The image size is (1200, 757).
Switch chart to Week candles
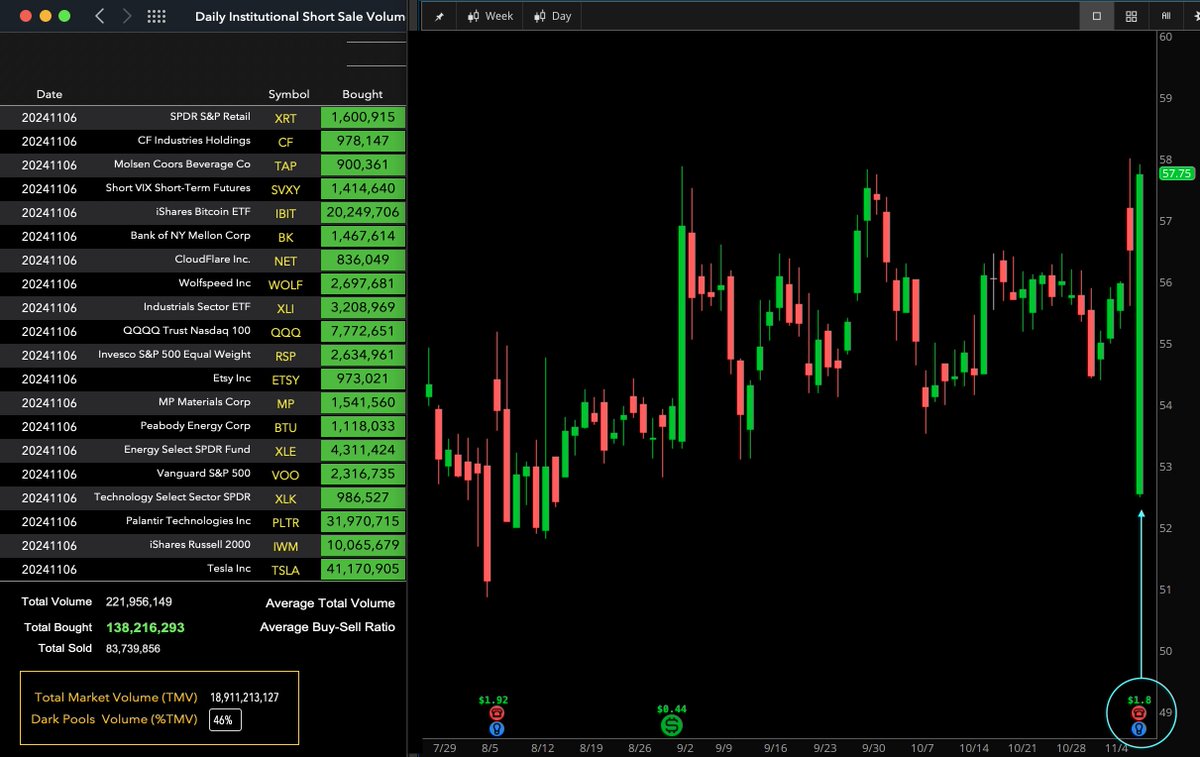[490, 16]
